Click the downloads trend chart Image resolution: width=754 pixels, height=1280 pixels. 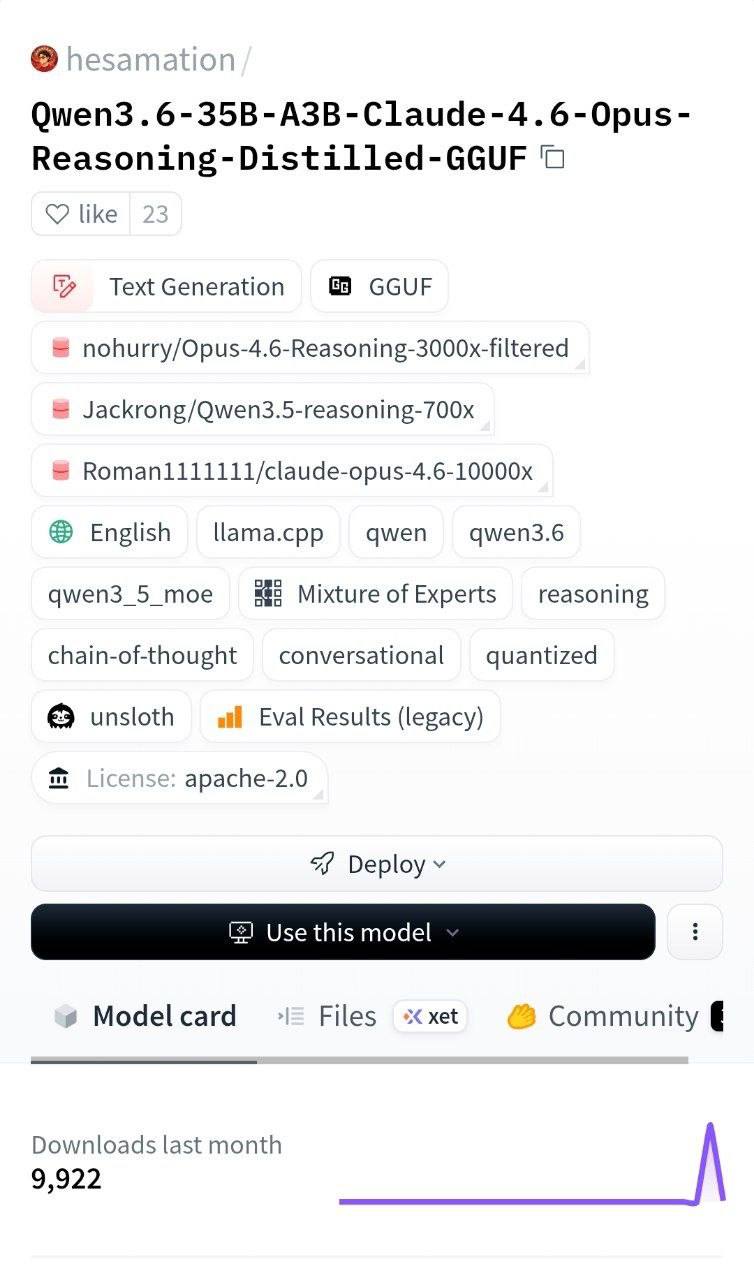click(x=532, y=1165)
